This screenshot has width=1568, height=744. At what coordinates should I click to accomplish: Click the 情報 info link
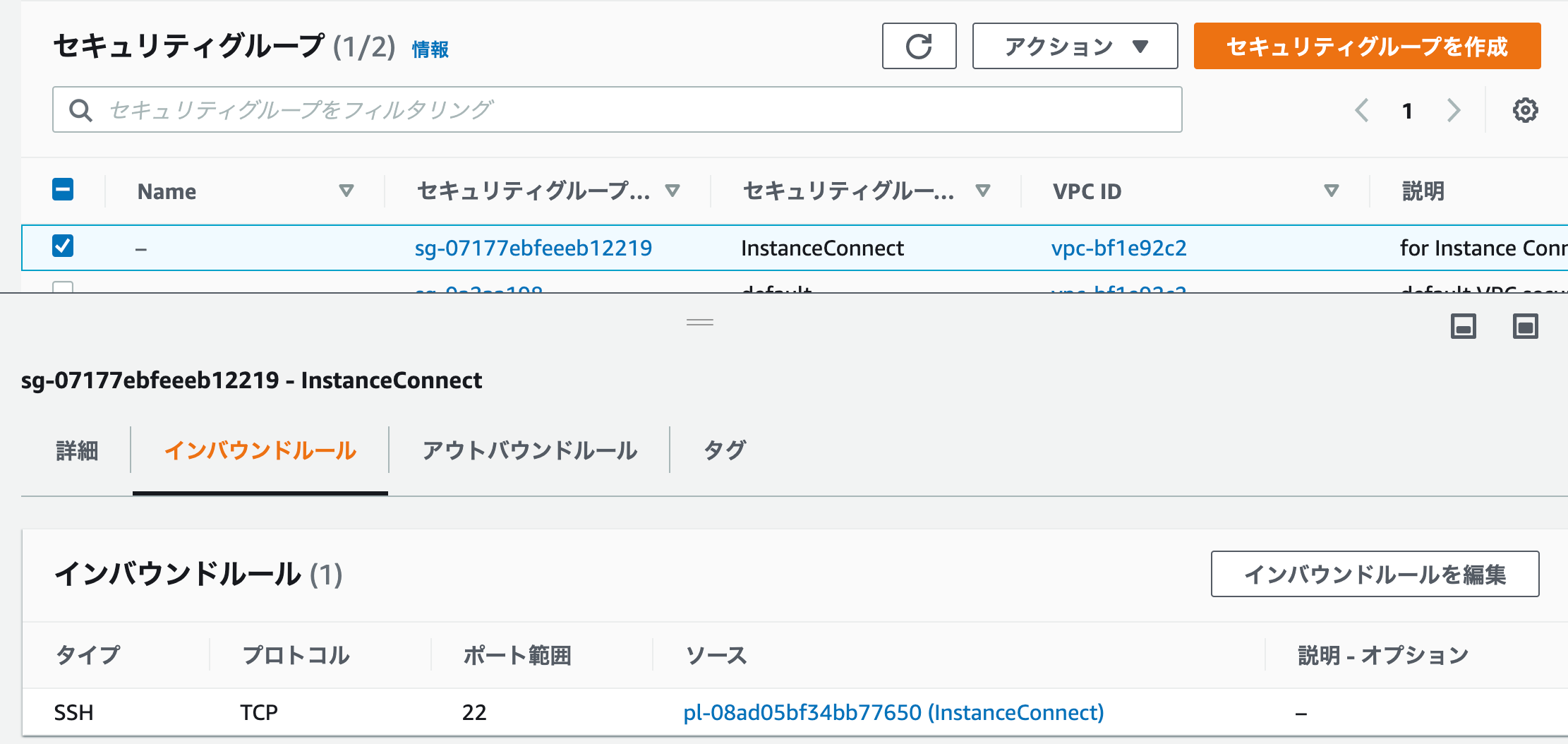pyautogui.click(x=430, y=49)
